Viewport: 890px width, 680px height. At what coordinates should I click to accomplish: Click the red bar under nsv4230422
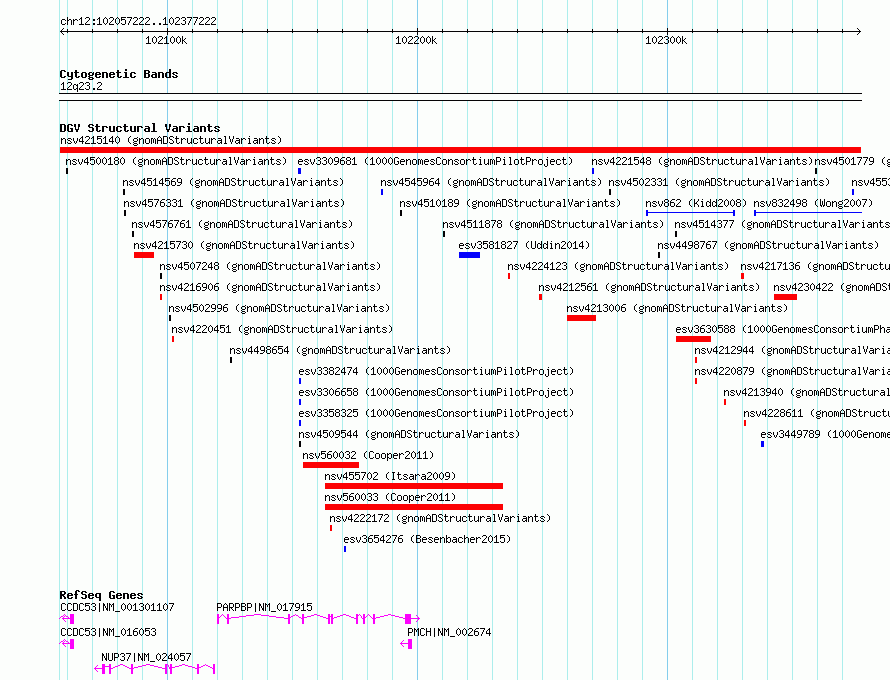(x=786, y=297)
